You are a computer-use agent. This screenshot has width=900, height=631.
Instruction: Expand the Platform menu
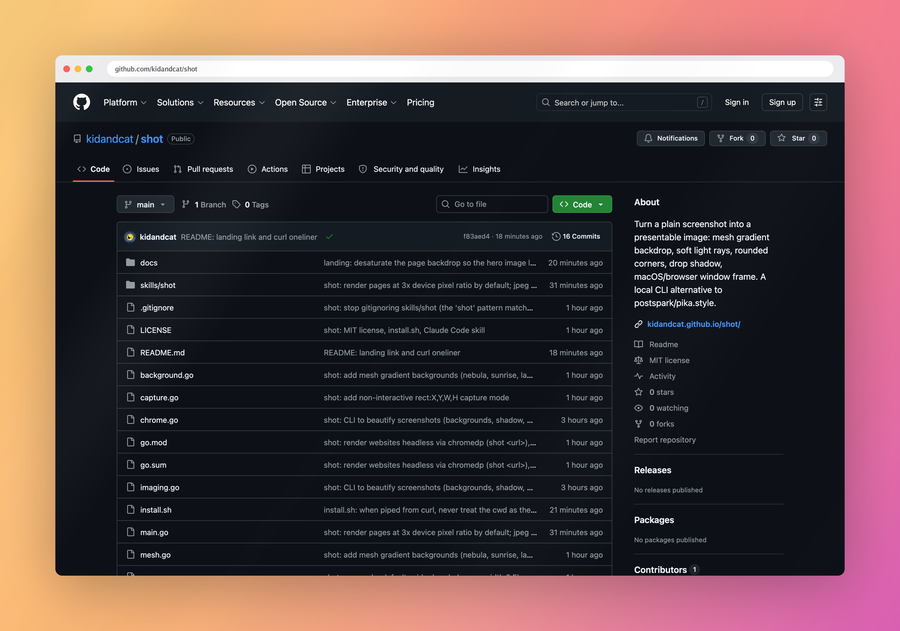(x=125, y=102)
